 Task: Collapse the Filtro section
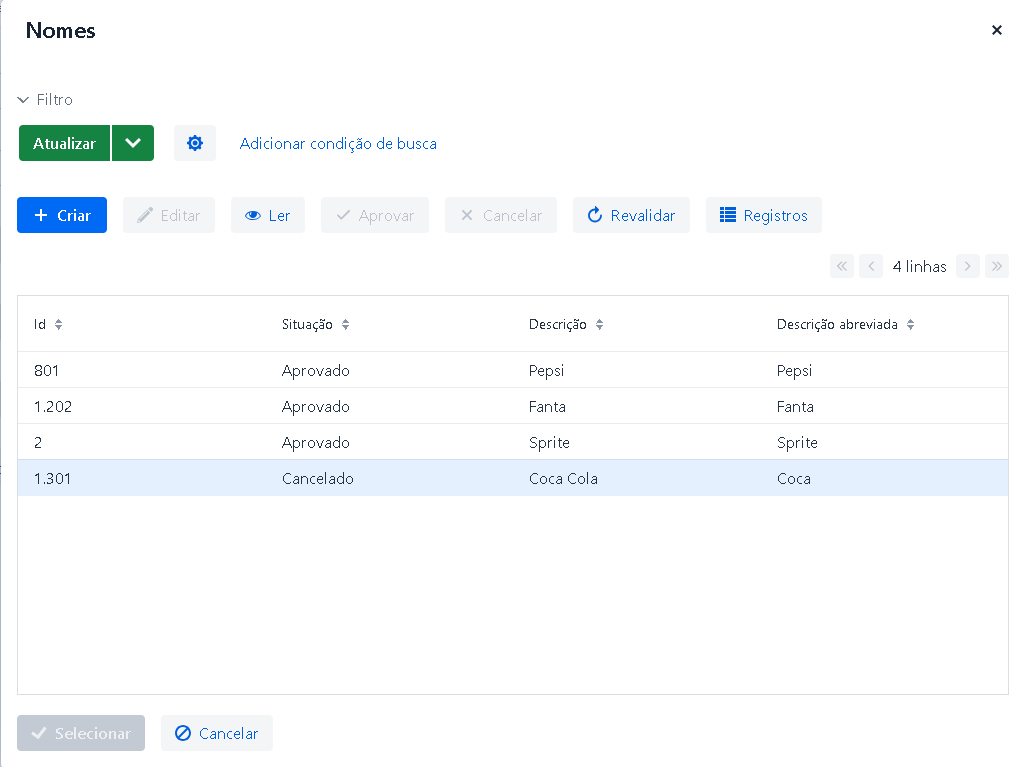tap(45, 100)
